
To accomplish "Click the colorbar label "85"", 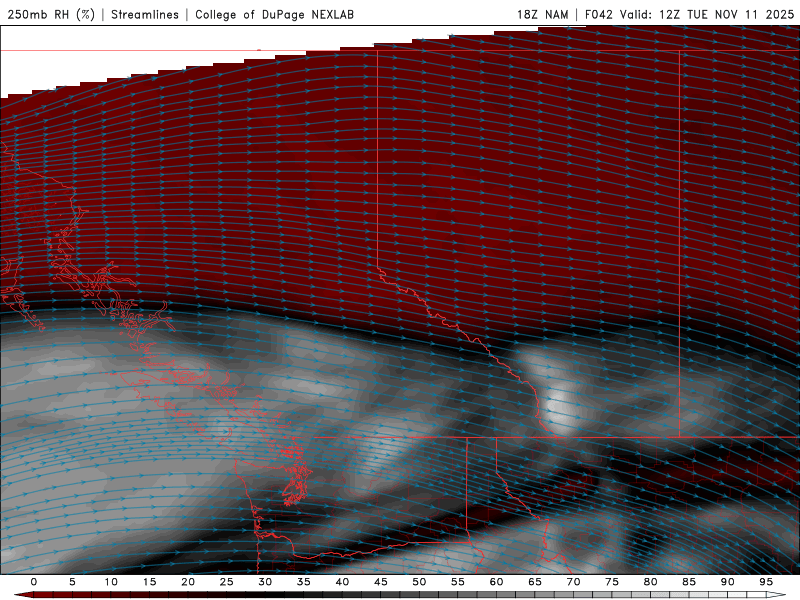I will [x=689, y=582].
